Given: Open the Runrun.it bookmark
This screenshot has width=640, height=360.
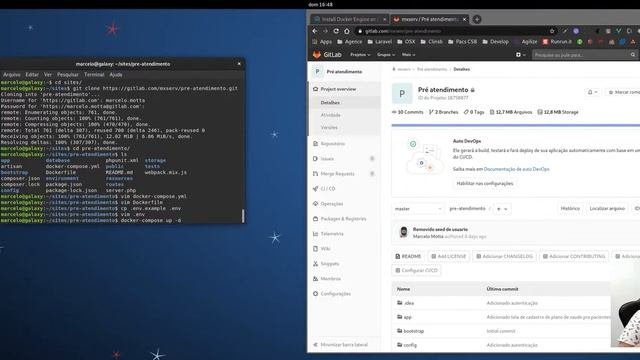Looking at the screenshot, I should [557, 42].
